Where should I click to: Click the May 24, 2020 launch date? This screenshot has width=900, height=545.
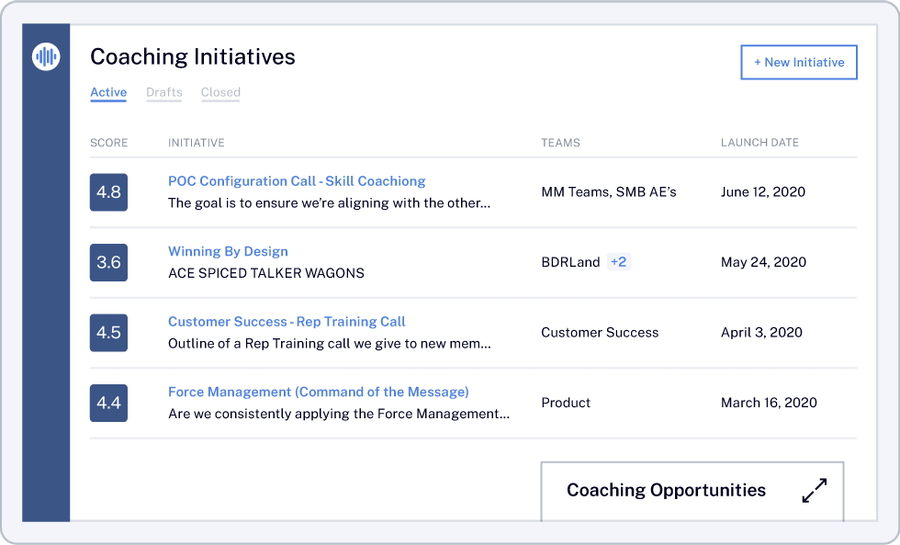coord(764,262)
